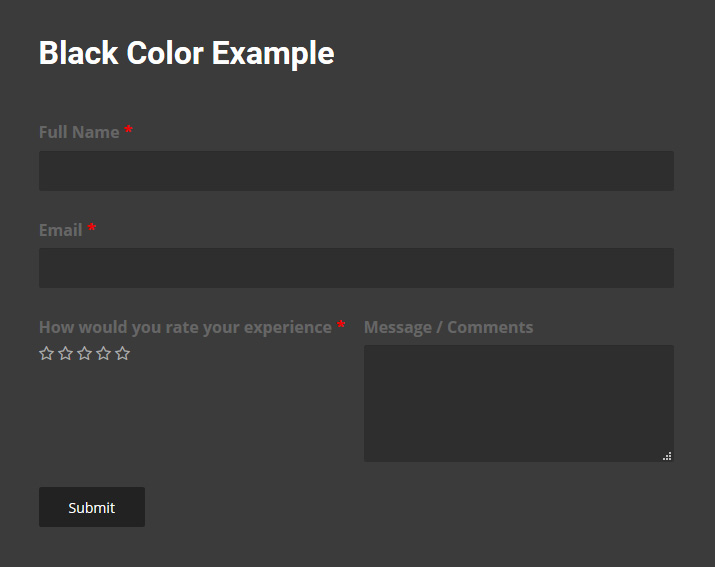Choose the third star rating
Viewport: 715px width, 567px height.
tap(84, 353)
